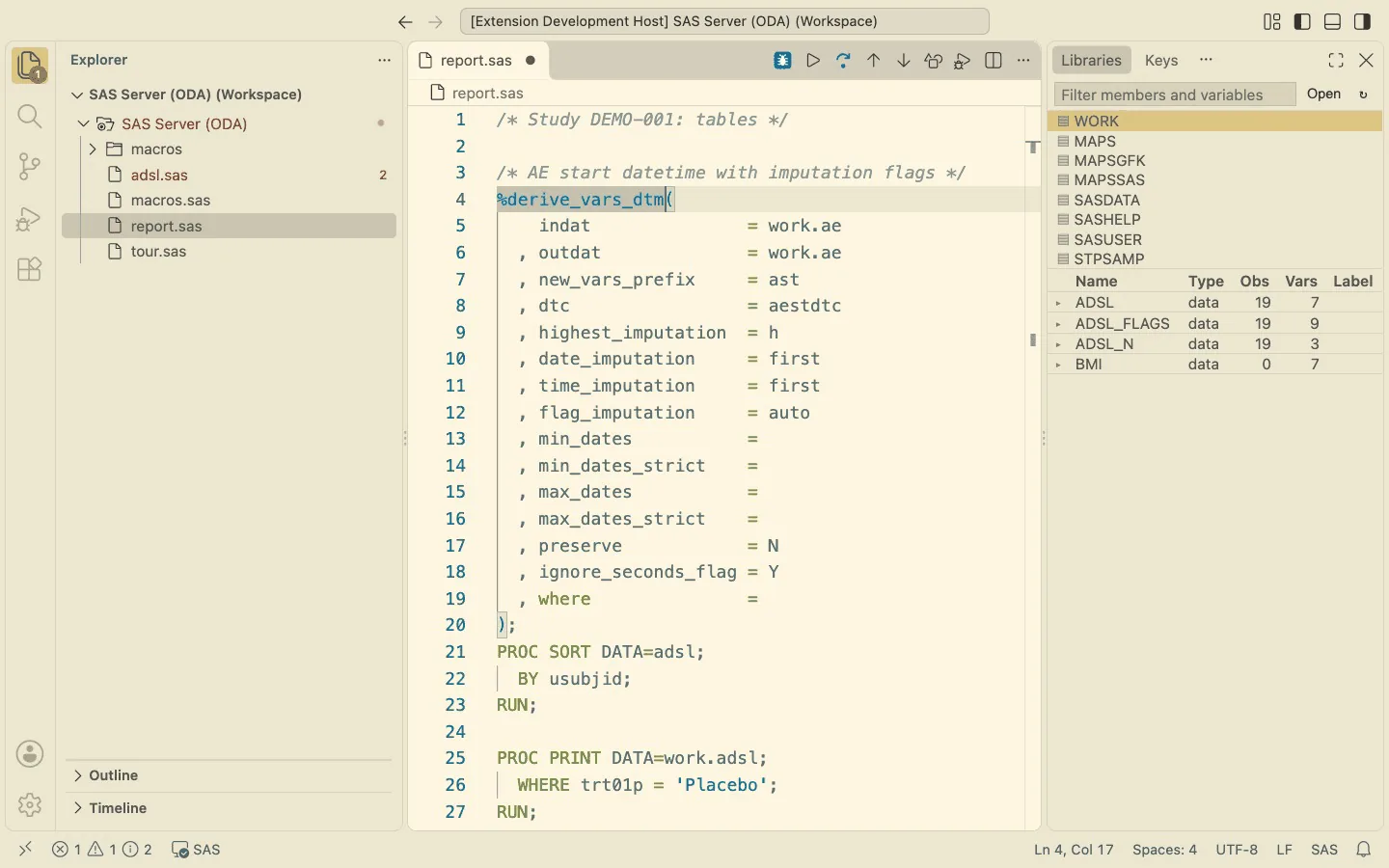Collapse the SAS Server (ODA) folder
The image size is (1389, 868).
pos(84,123)
